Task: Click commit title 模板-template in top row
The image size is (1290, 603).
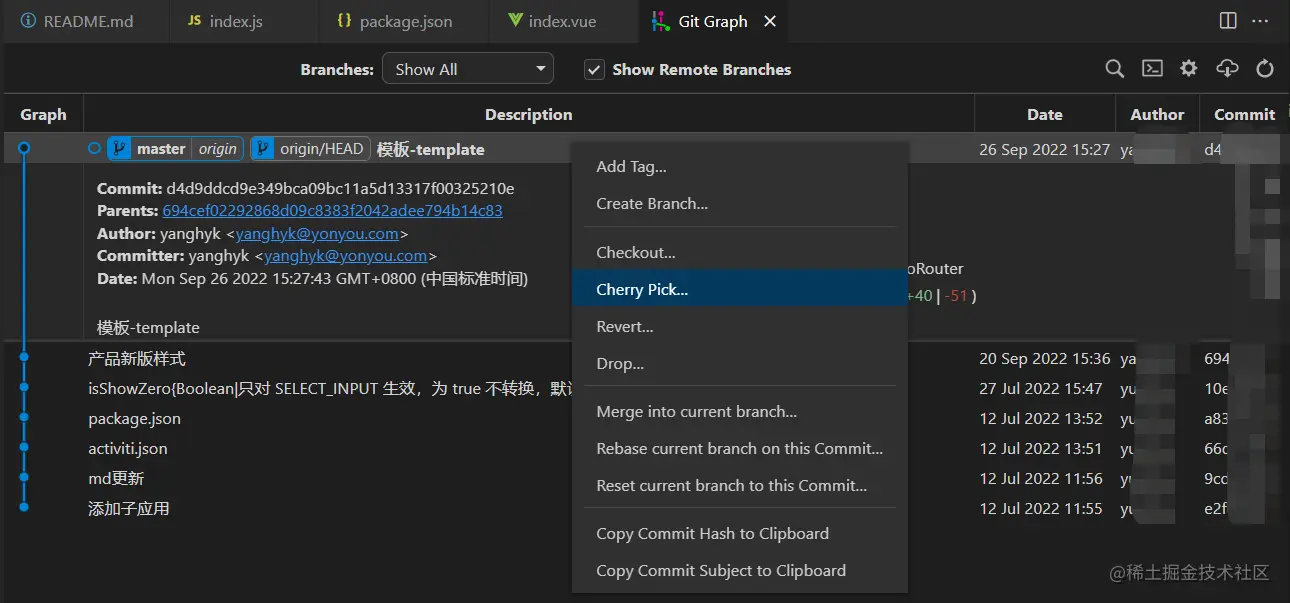Action: pyautogui.click(x=430, y=149)
